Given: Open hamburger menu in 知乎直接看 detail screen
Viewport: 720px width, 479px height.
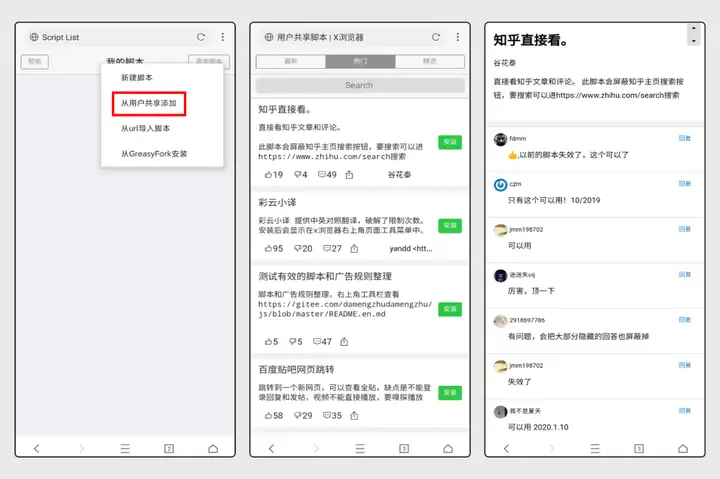Looking at the screenshot, I should [595, 448].
